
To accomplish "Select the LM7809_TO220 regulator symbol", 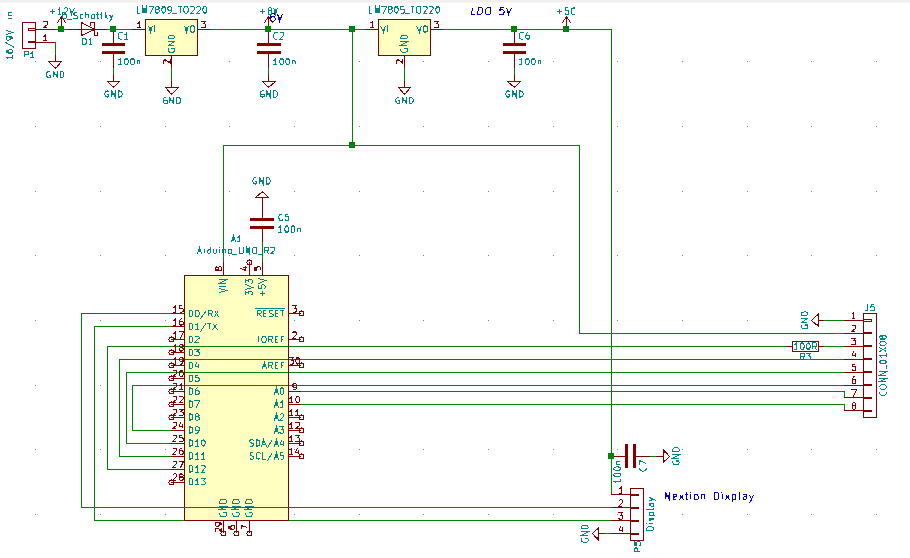I will pyautogui.click(x=171, y=38).
